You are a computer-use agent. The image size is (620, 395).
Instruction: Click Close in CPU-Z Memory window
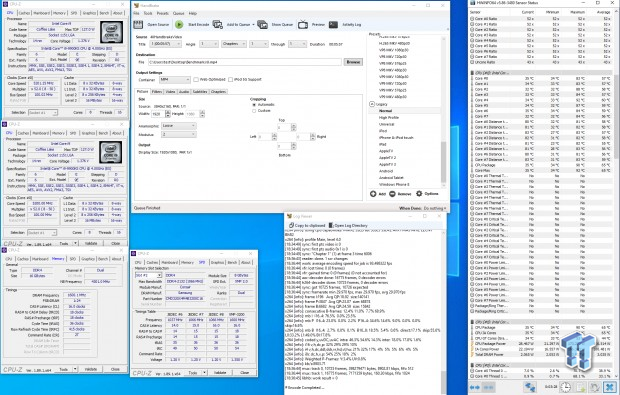click(115, 369)
